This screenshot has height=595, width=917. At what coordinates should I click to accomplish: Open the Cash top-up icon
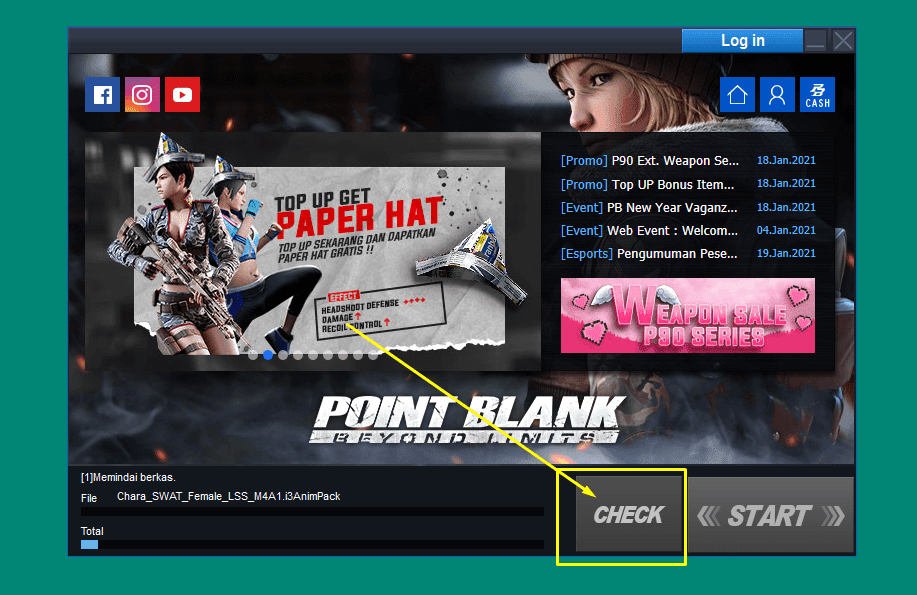pyautogui.click(x=817, y=94)
